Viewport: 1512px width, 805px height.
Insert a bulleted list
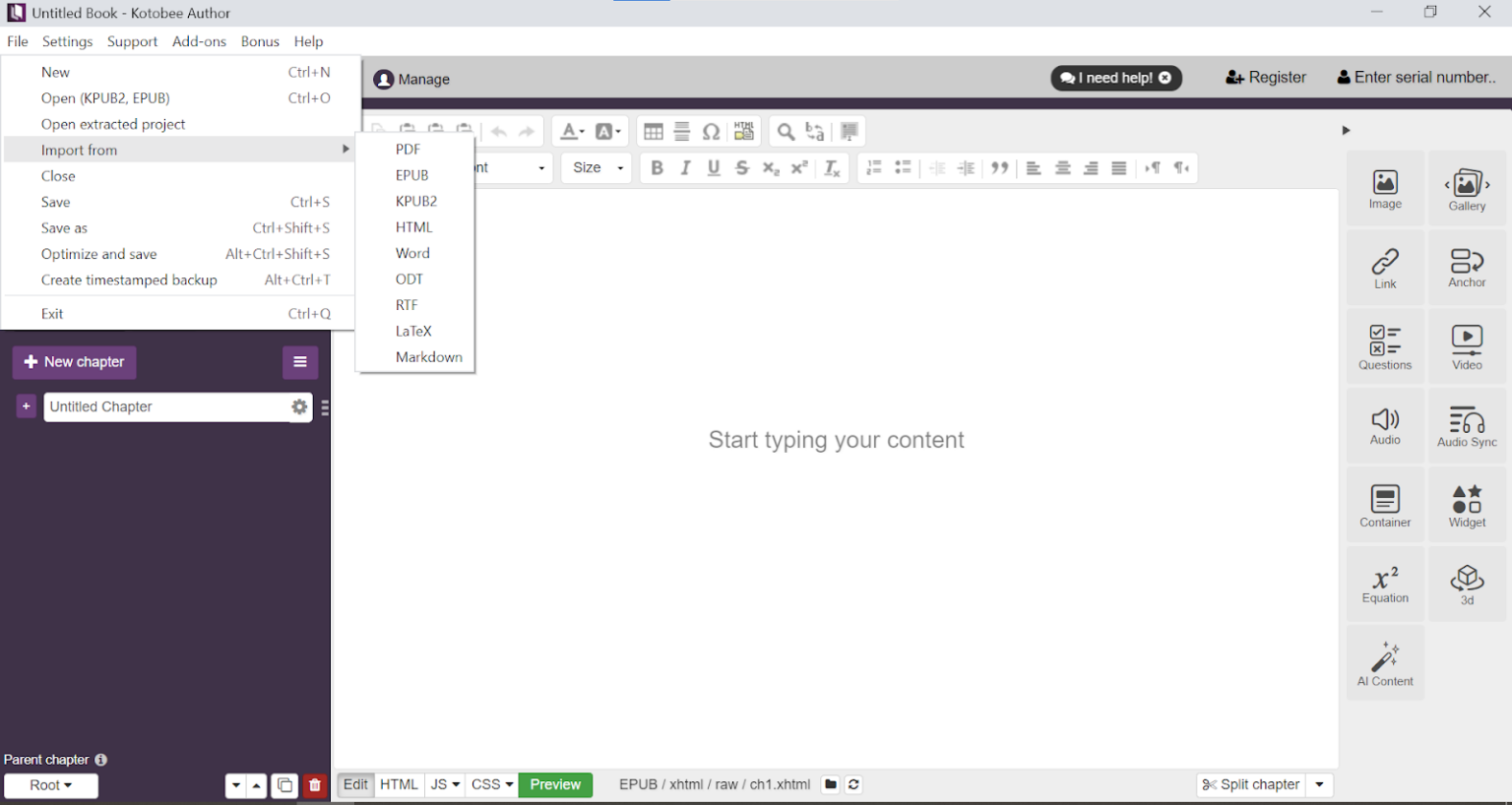point(903,168)
